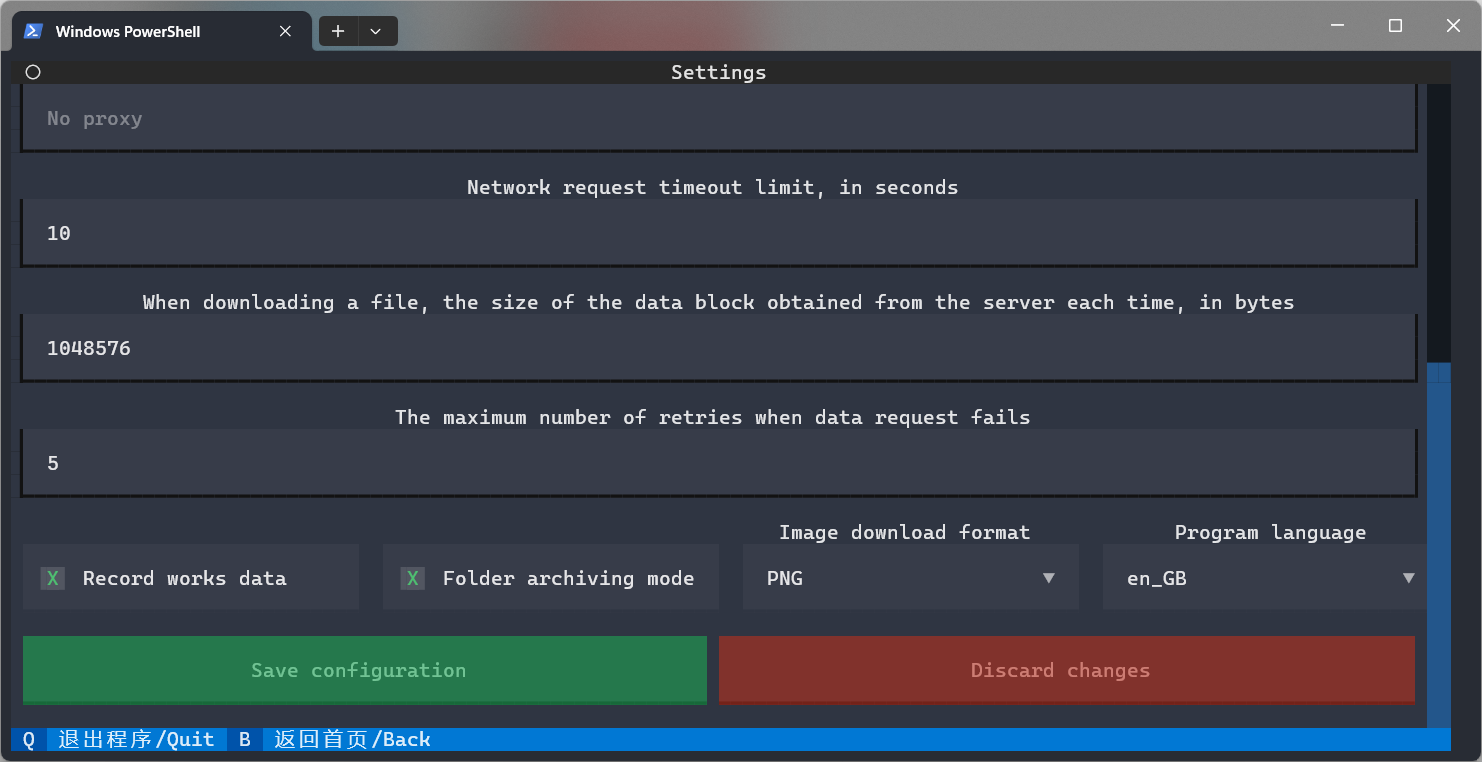1482x762 pixels.
Task: Click the Save configuration button
Action: point(364,670)
